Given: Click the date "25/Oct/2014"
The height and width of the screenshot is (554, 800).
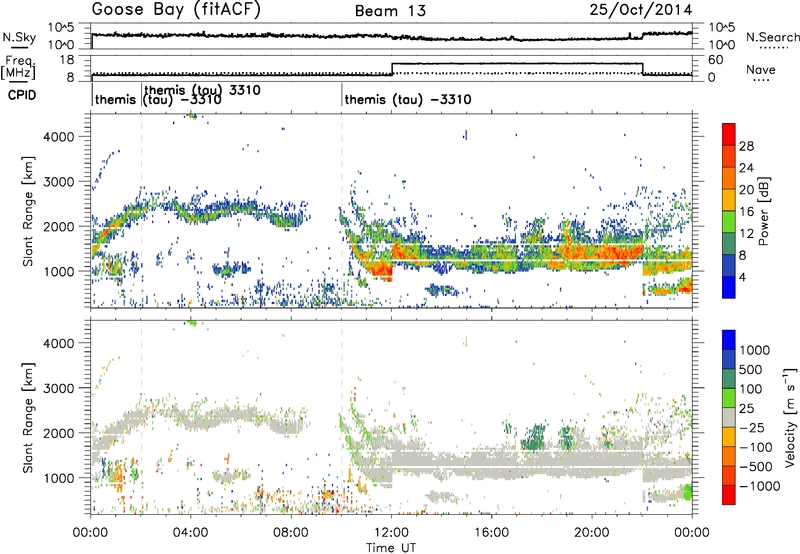Looking at the screenshot, I should (641, 10).
